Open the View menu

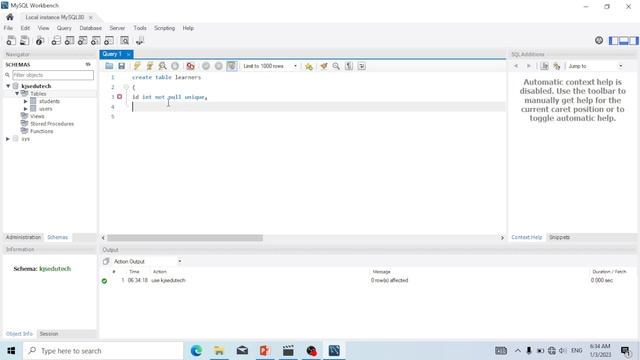click(43, 28)
